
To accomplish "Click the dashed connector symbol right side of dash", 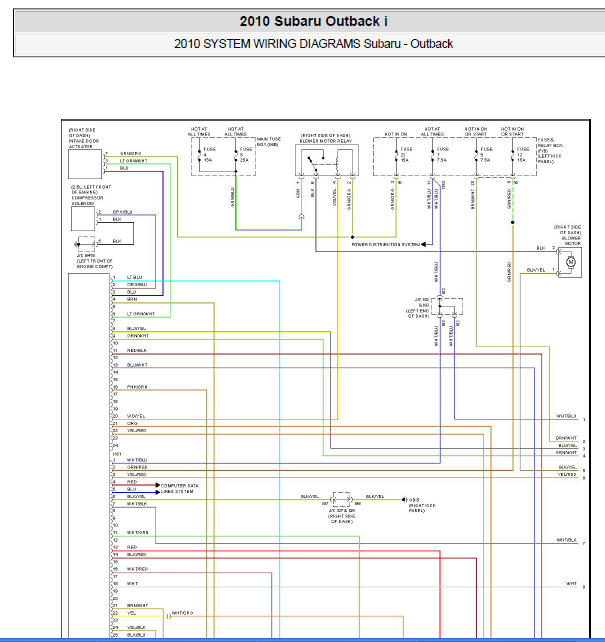I will [341, 500].
